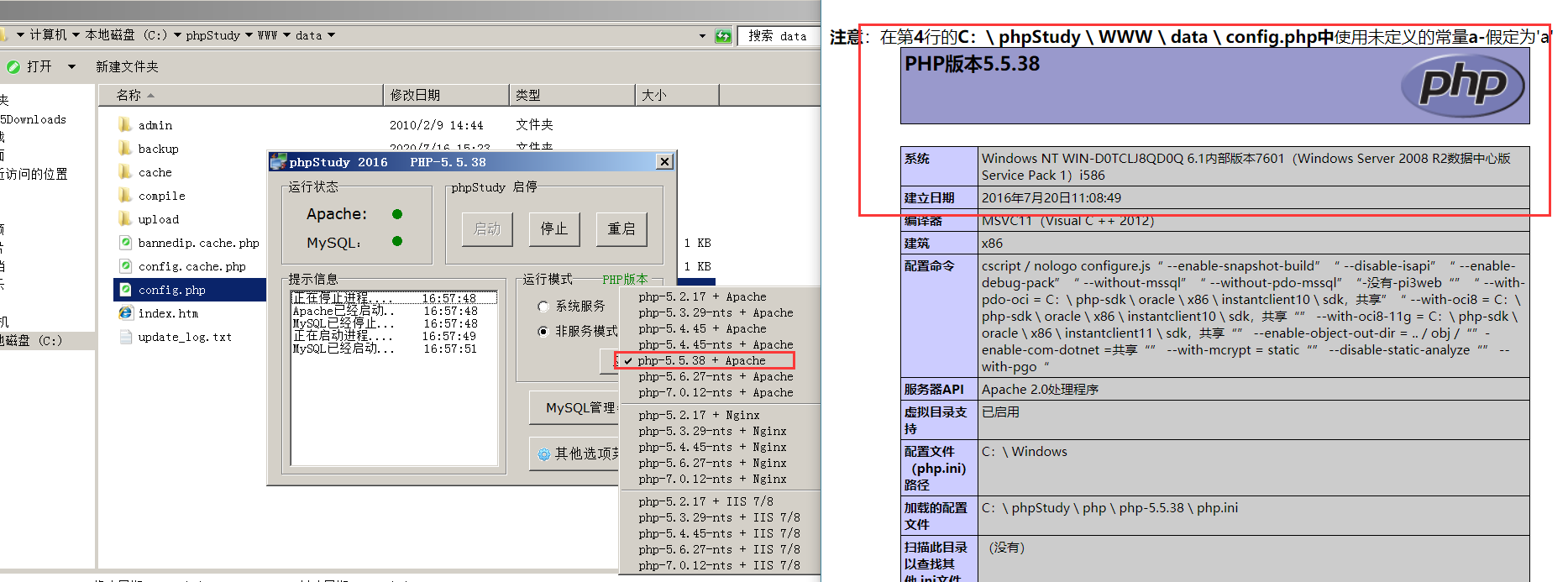
Task: Click the phpStudy 2016 title bar icon
Action: click(x=278, y=161)
